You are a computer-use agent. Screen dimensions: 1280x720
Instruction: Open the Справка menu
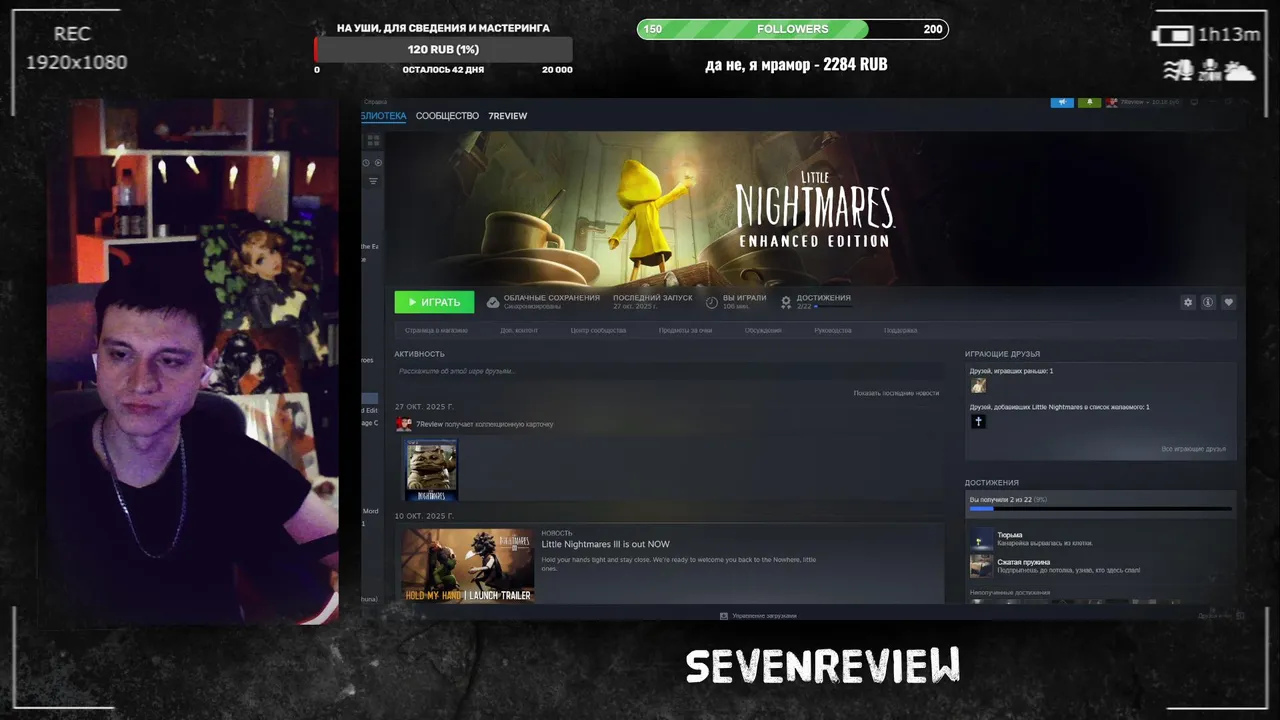[375, 102]
